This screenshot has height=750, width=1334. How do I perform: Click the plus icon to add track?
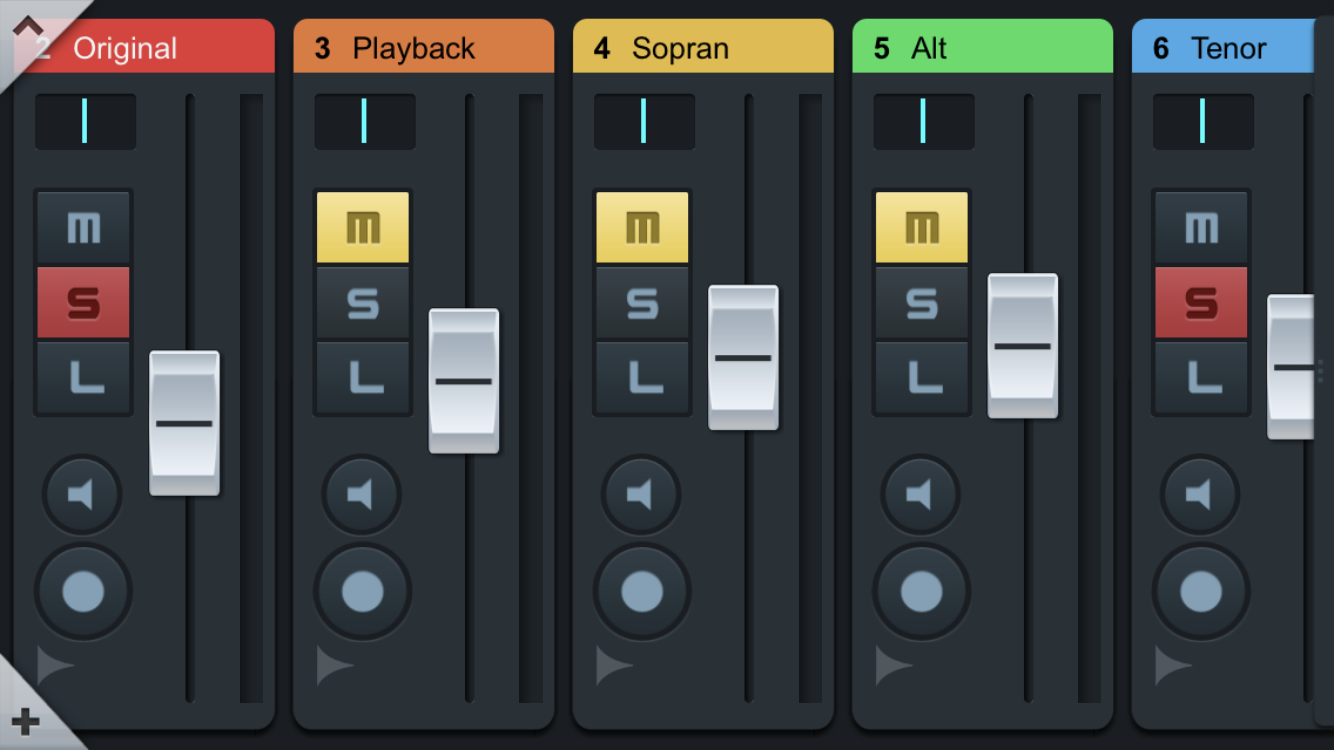click(25, 721)
